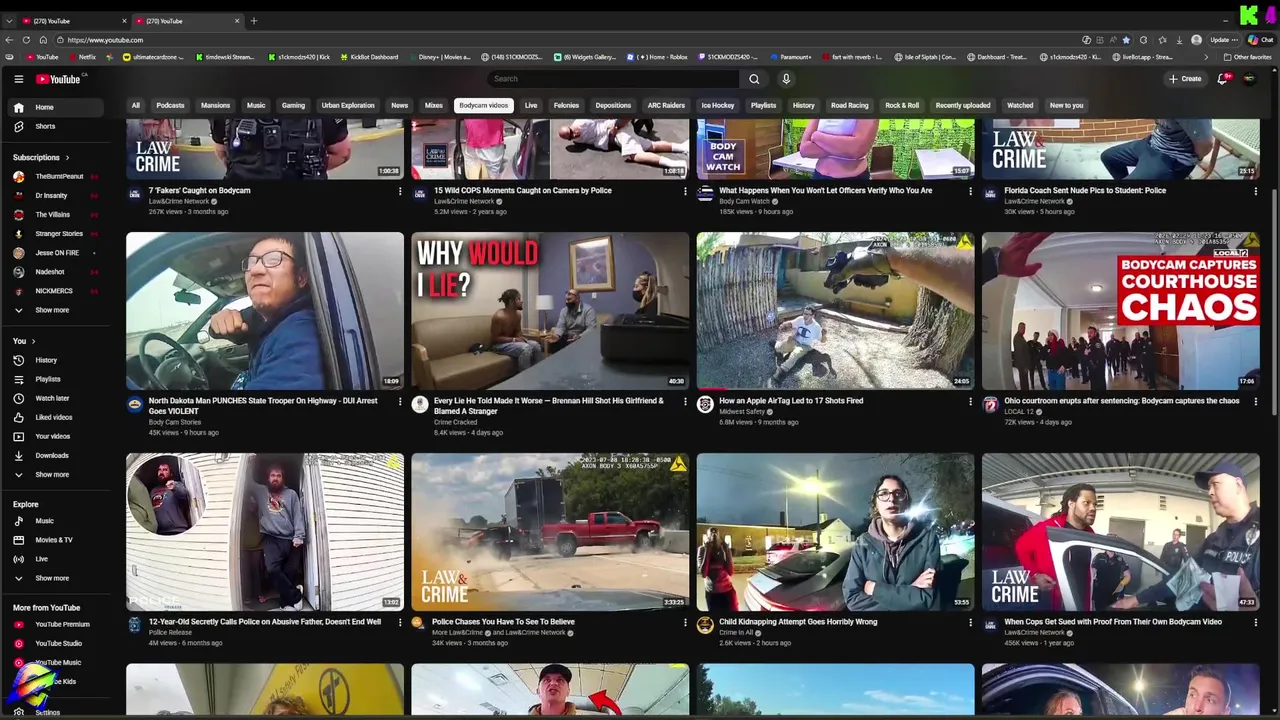Open Liked videos in the sidebar
This screenshot has height=720, width=1280.
53,417
